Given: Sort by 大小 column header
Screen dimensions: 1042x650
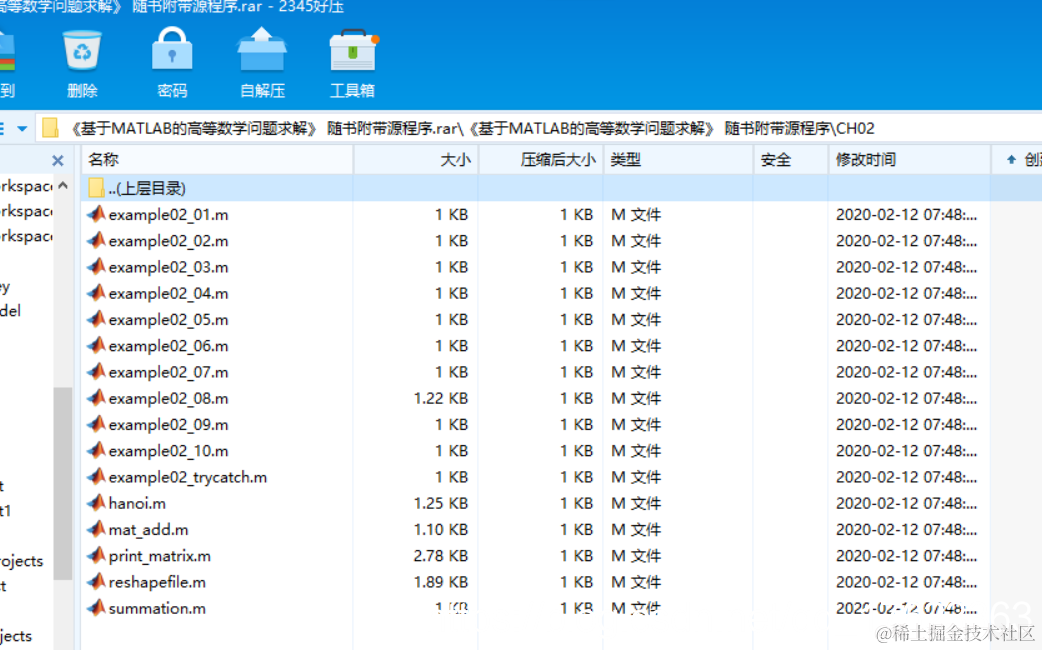Looking at the screenshot, I should [415, 160].
